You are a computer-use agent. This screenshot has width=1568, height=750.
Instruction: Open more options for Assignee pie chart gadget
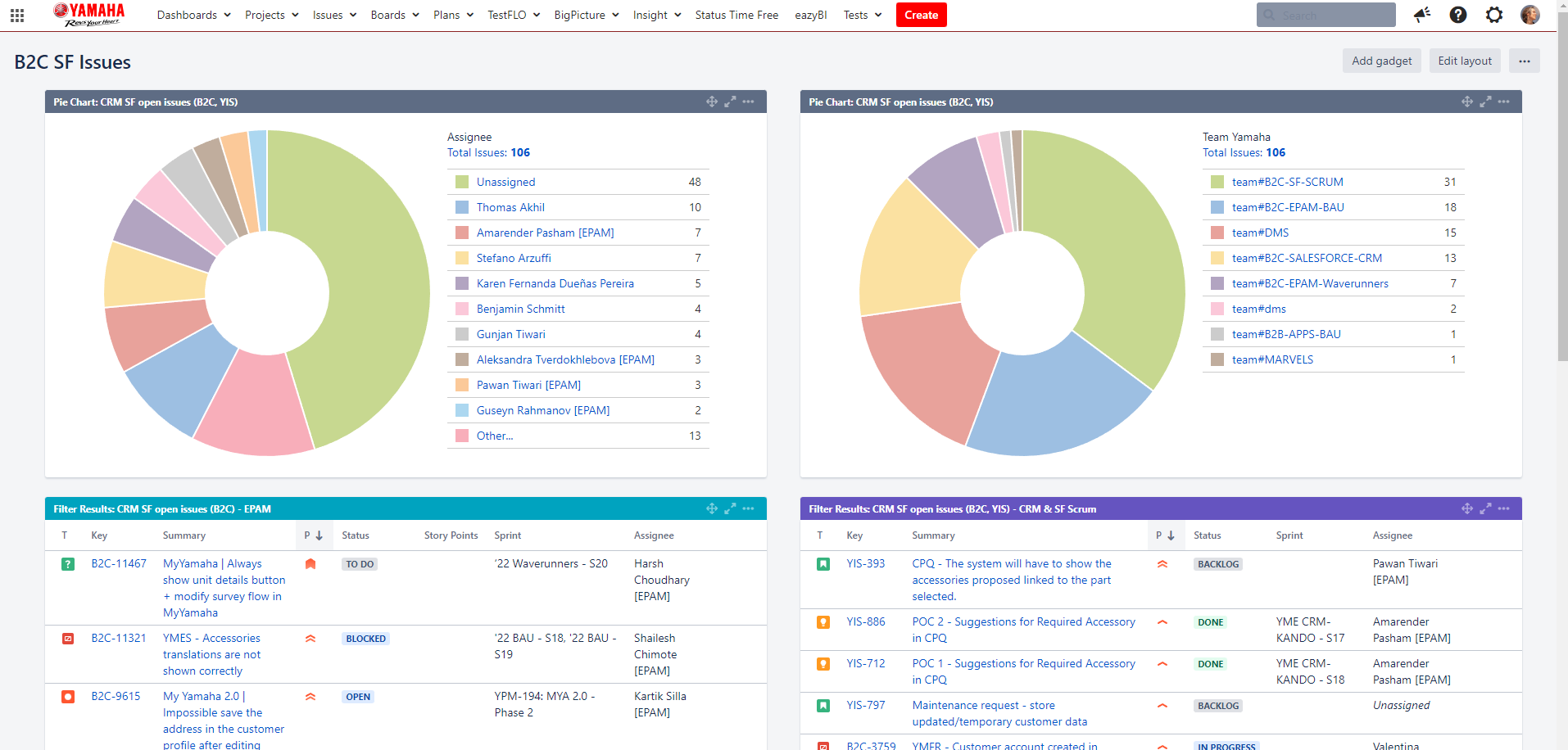748,102
